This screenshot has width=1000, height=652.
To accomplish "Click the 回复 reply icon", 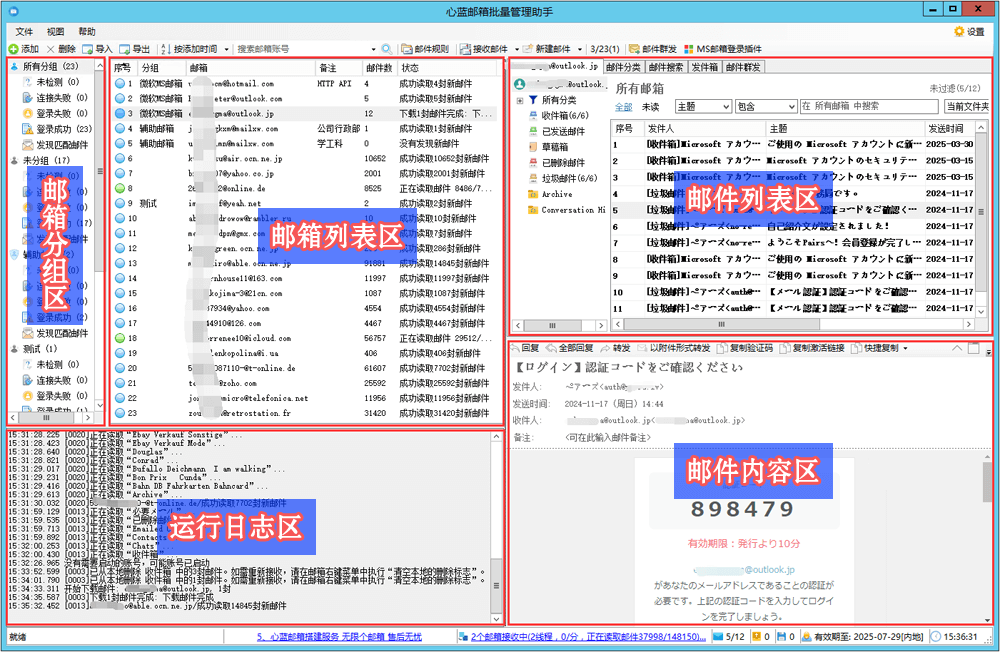I will click(x=515, y=348).
